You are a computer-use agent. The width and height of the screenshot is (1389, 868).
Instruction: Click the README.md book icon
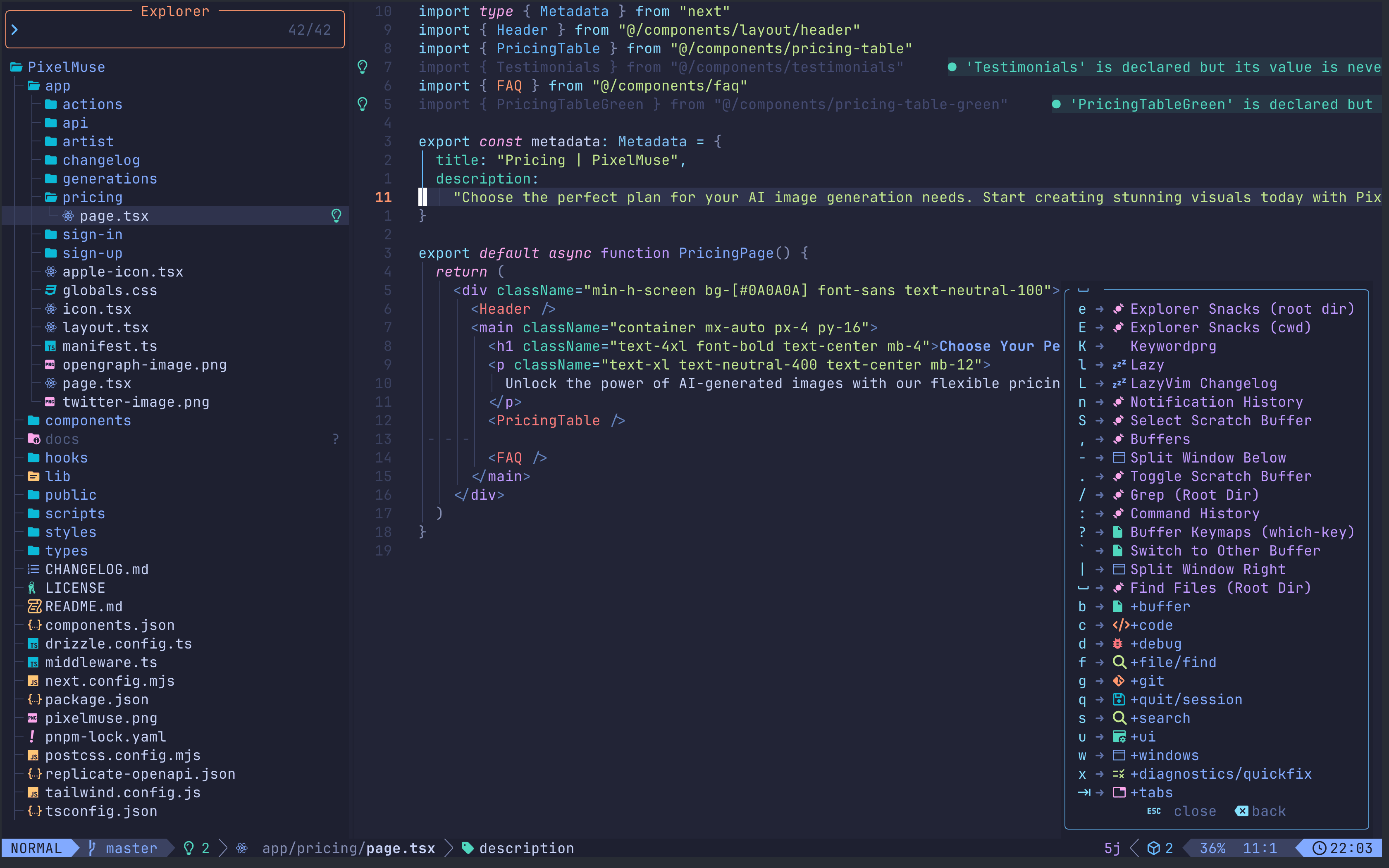click(x=34, y=606)
